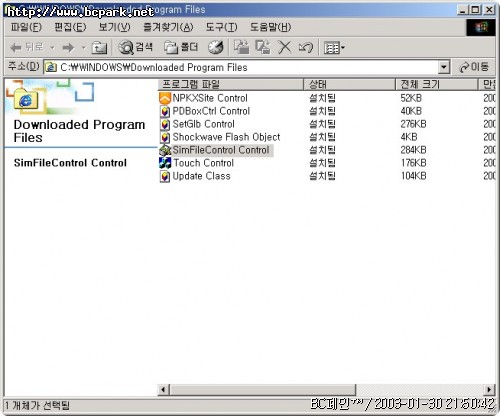The height and width of the screenshot is (416, 500).
Task: Click horizontal scrollbar right arrow
Action: 489,389
